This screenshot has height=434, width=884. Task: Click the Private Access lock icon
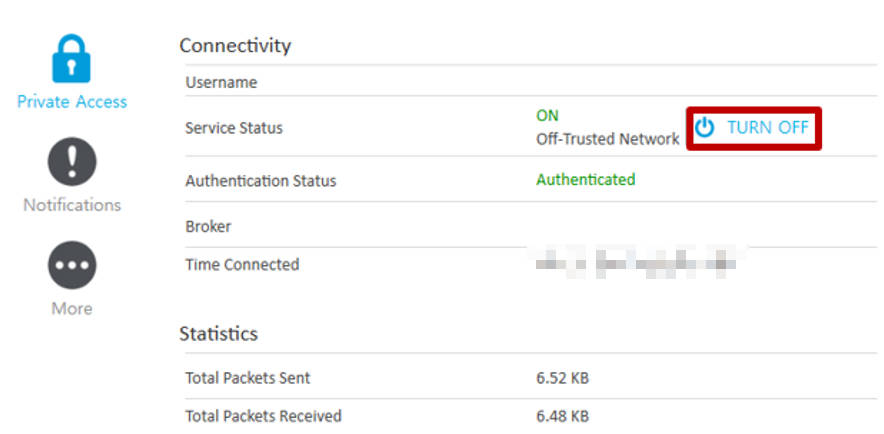tap(72, 59)
